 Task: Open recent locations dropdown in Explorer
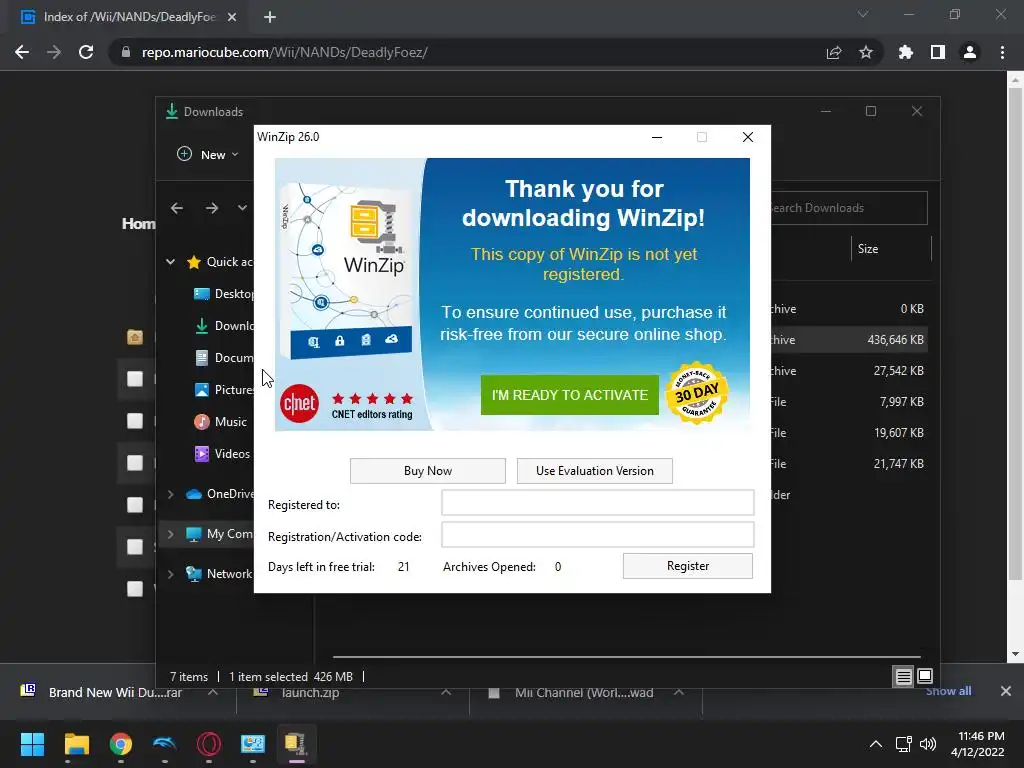click(x=242, y=208)
